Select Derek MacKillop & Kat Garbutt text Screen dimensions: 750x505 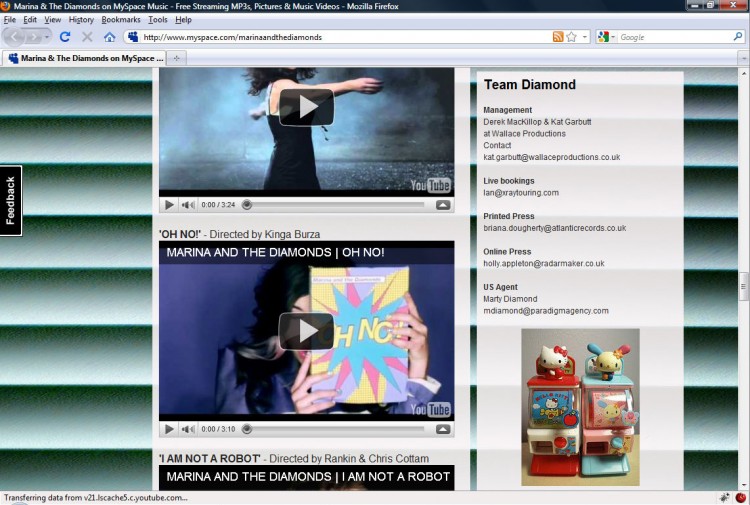point(537,122)
